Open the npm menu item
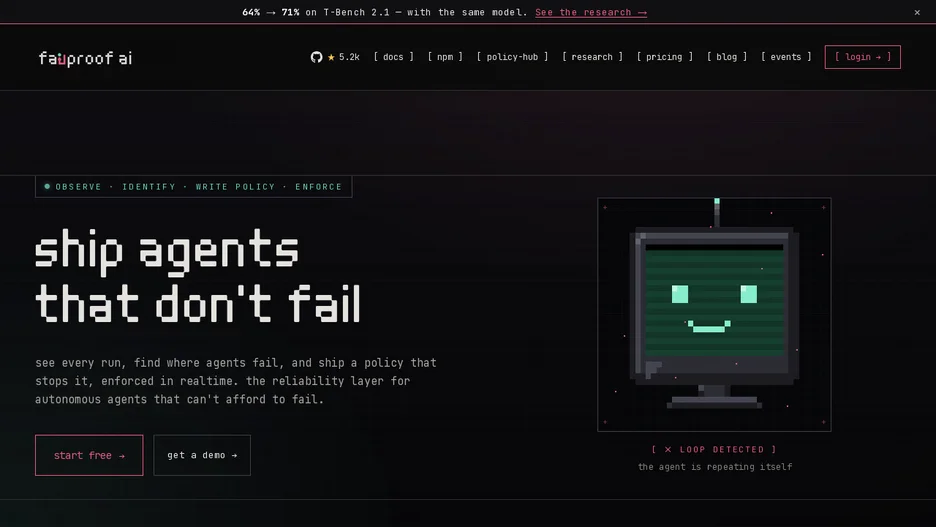 [445, 57]
